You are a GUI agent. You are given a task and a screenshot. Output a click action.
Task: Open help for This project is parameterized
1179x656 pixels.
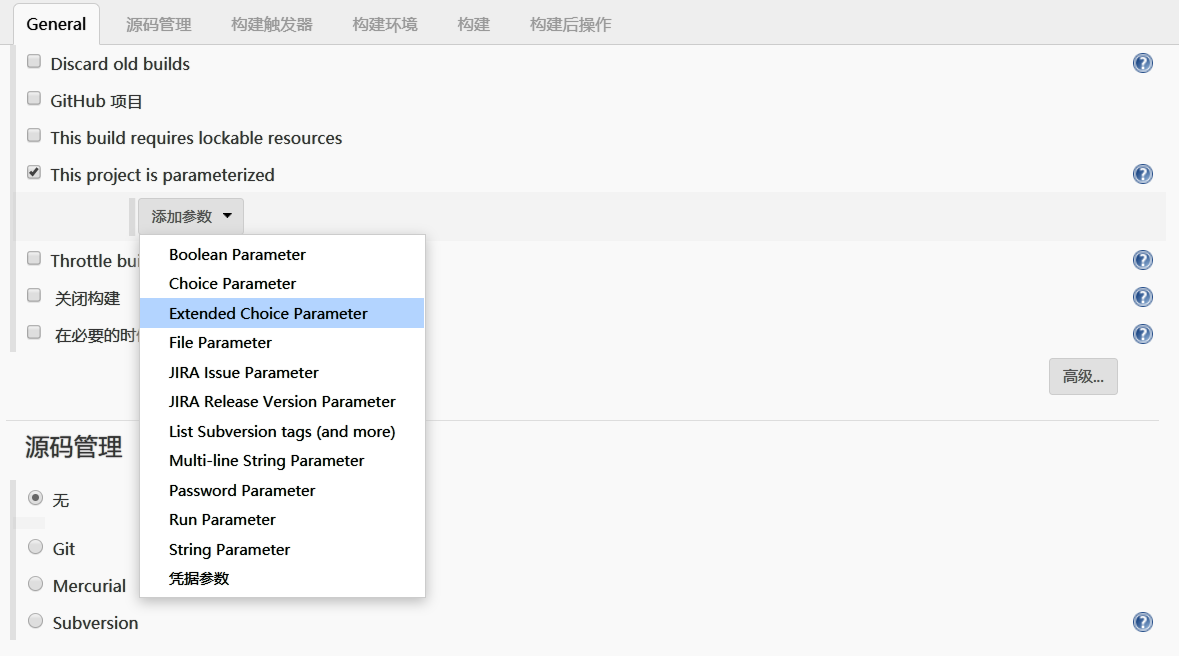[1143, 174]
